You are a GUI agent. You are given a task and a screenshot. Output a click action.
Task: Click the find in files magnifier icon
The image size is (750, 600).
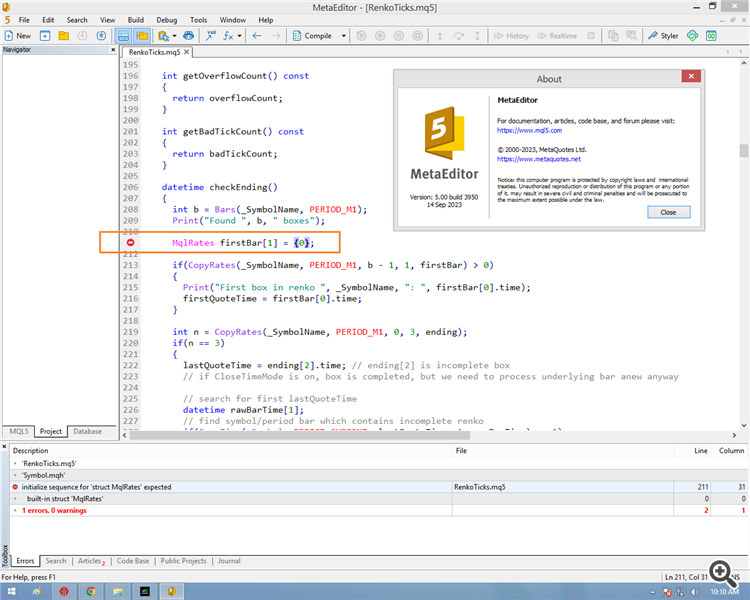click(x=632, y=36)
